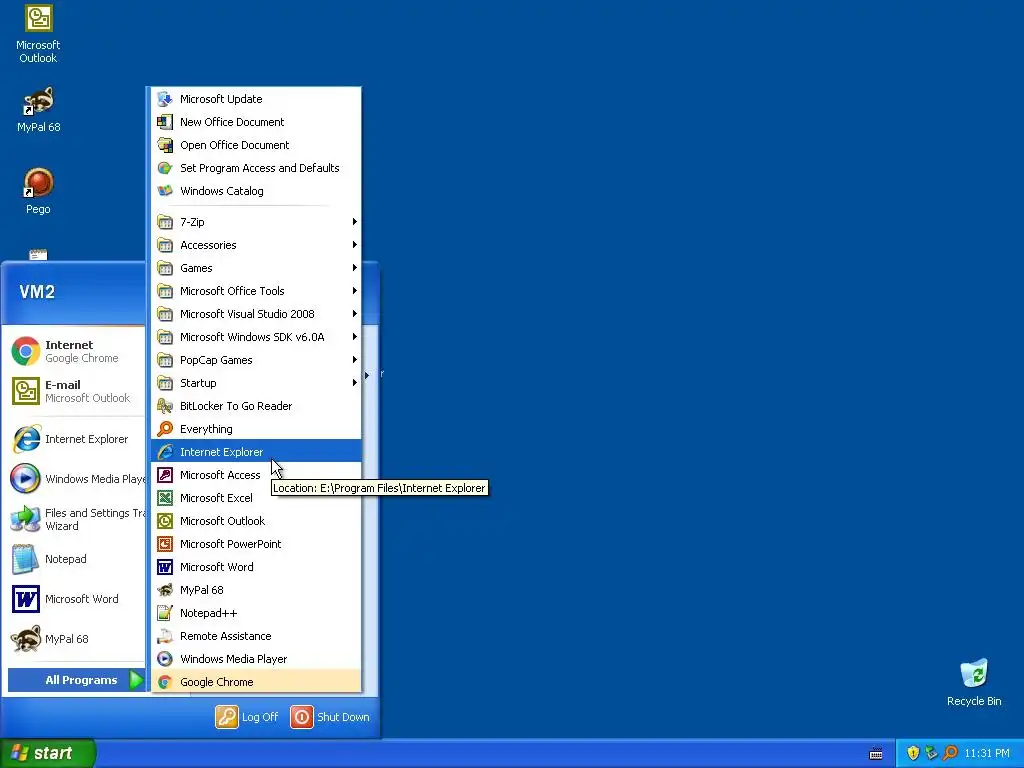The width and height of the screenshot is (1024, 768).
Task: Open Microsoft Word in Start menu left pane
Action: tap(76, 599)
